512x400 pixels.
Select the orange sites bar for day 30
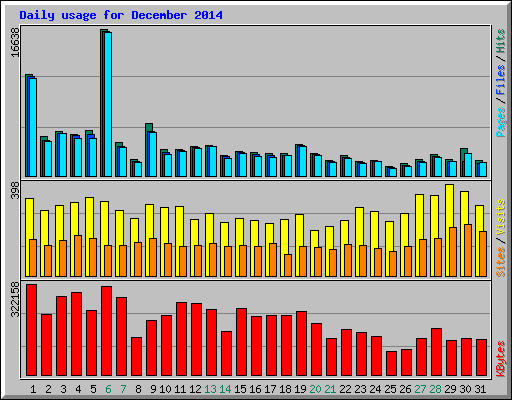(468, 250)
